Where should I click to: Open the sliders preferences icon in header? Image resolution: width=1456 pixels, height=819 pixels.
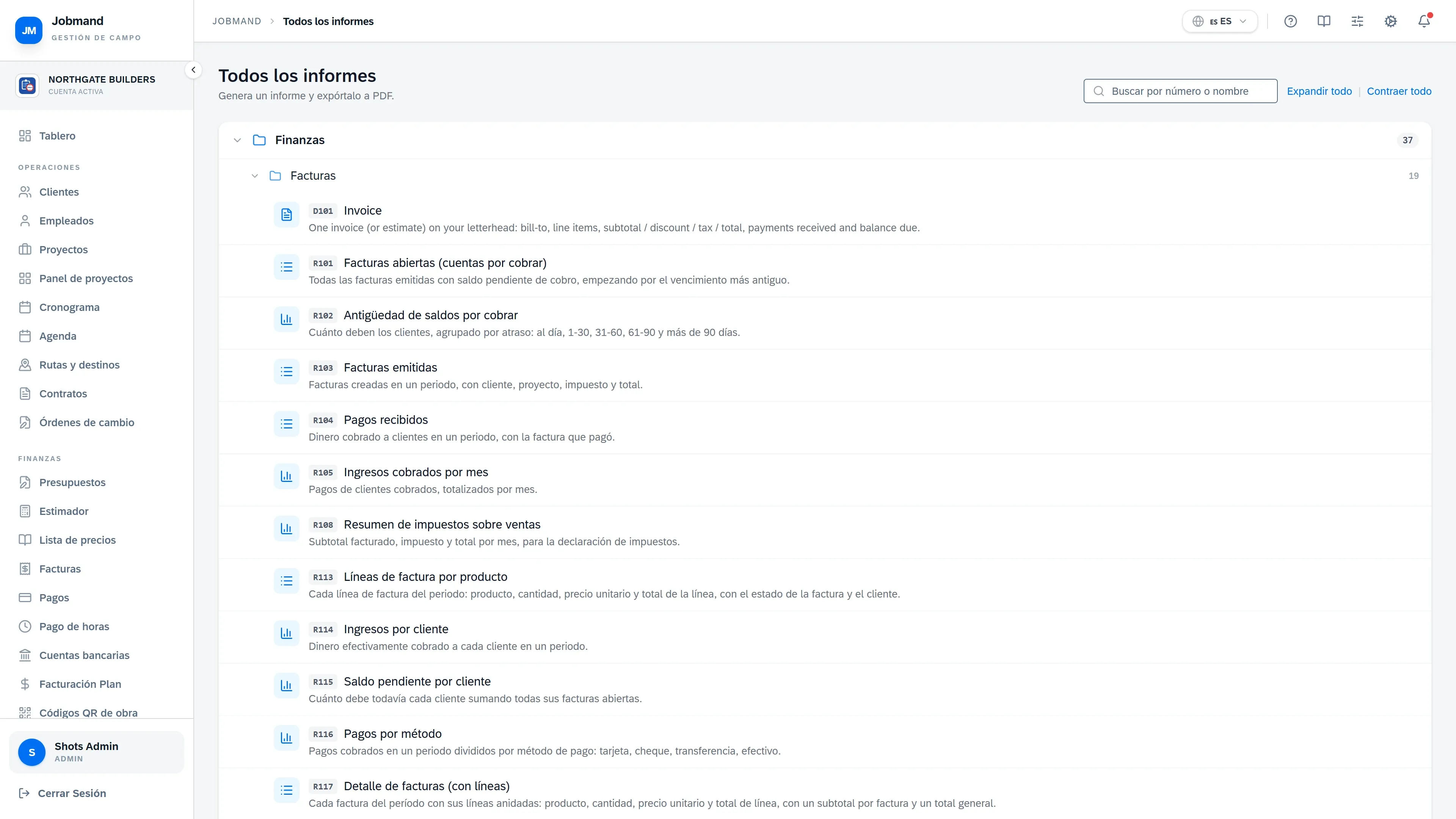click(x=1357, y=22)
